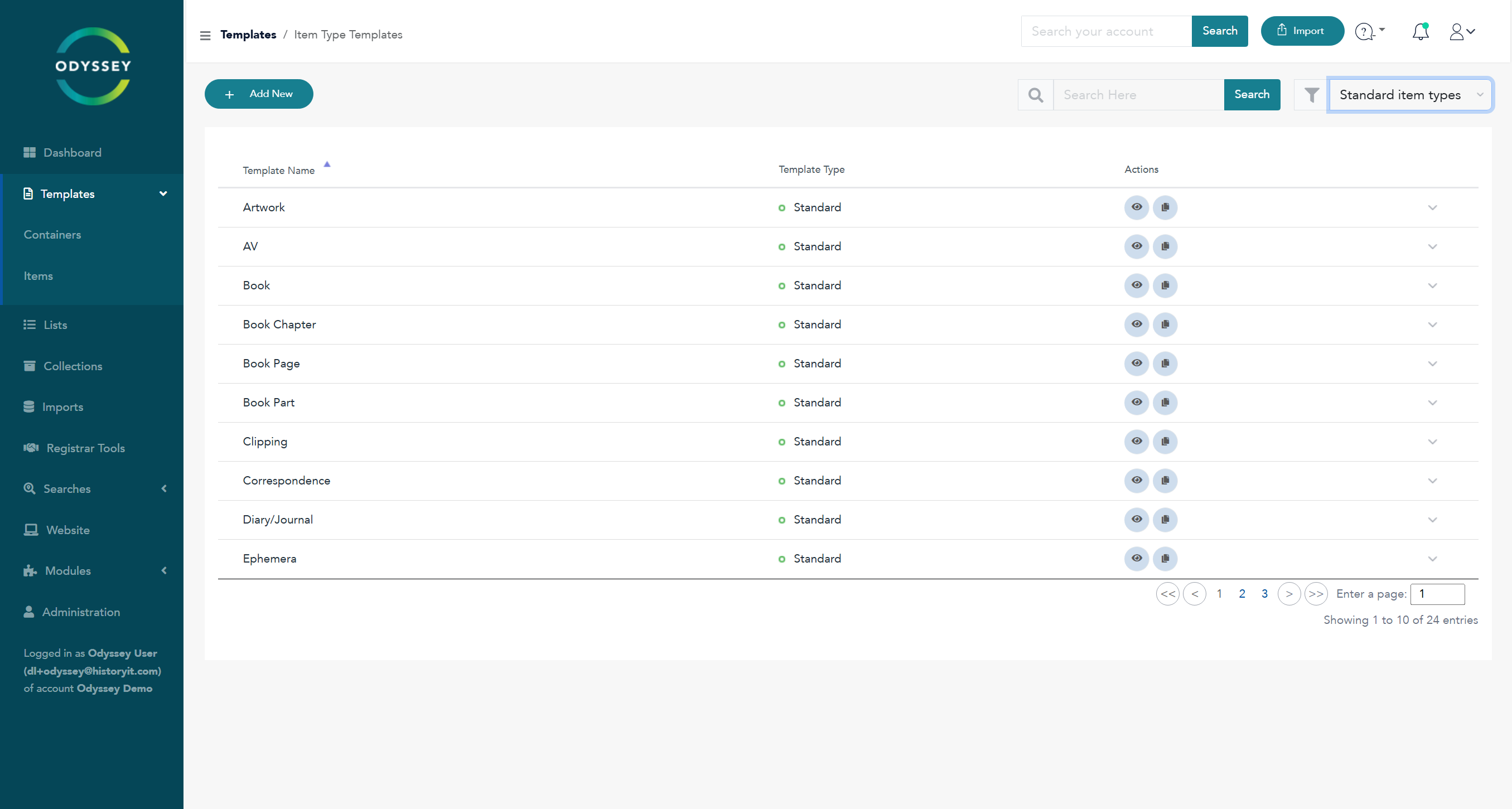View the Book template via eye icon
1512x809 pixels.
pyautogui.click(x=1136, y=285)
